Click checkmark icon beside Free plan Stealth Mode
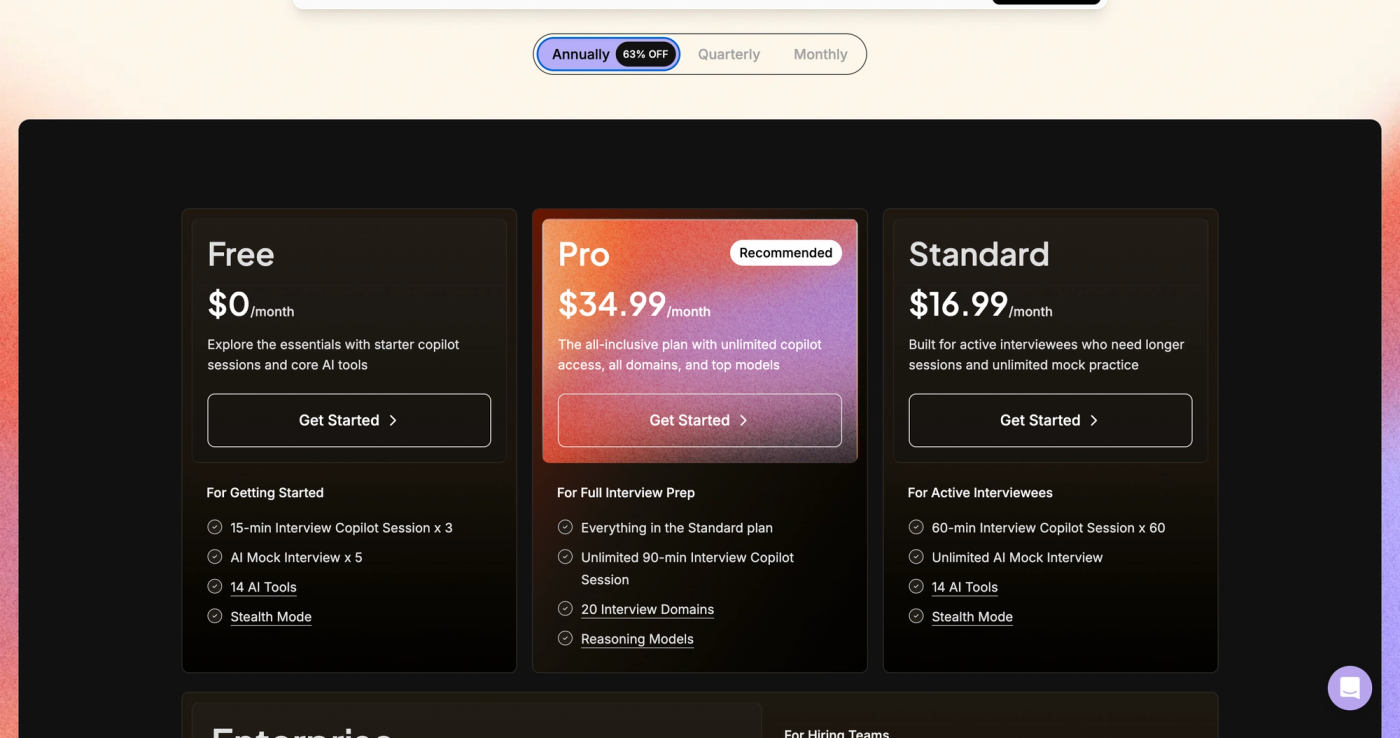This screenshot has height=738, width=1400. point(215,616)
